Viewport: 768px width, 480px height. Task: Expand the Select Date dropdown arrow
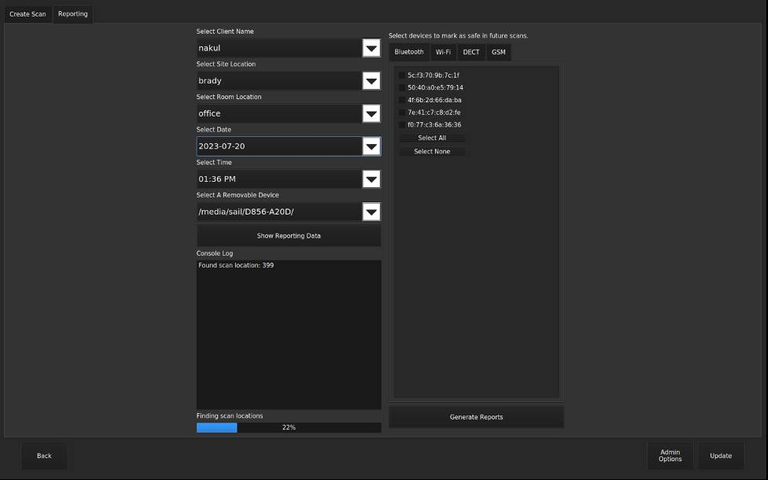371,146
